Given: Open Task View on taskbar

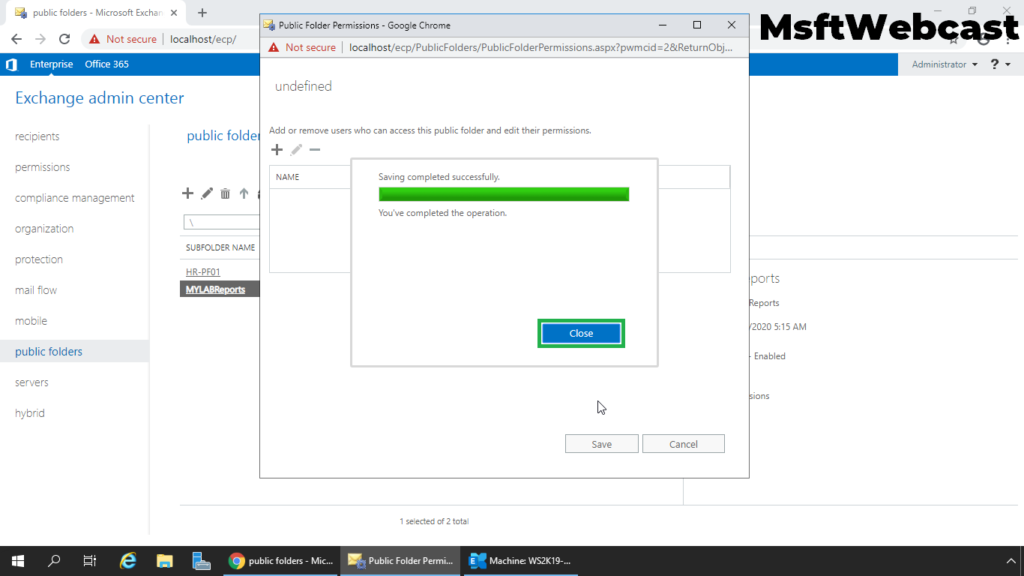Looking at the screenshot, I should (x=90, y=561).
